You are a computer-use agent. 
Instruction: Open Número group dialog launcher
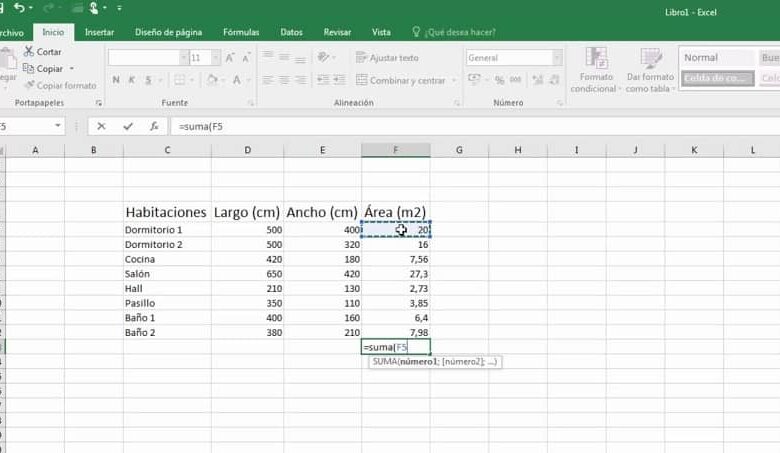tap(560, 103)
